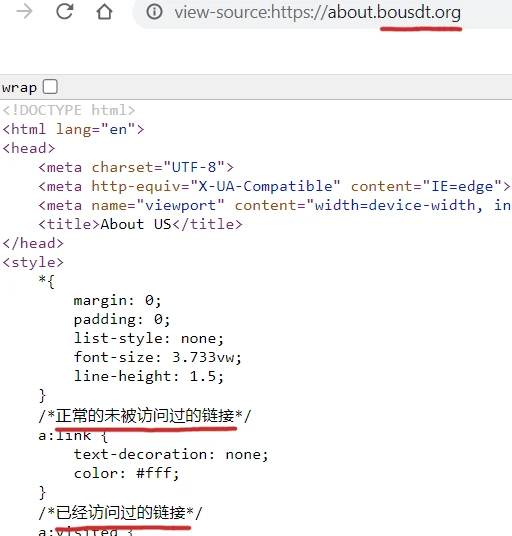This screenshot has height=536, width=512.
Task: Enable the line wrap checkbox
Action: coord(50,86)
